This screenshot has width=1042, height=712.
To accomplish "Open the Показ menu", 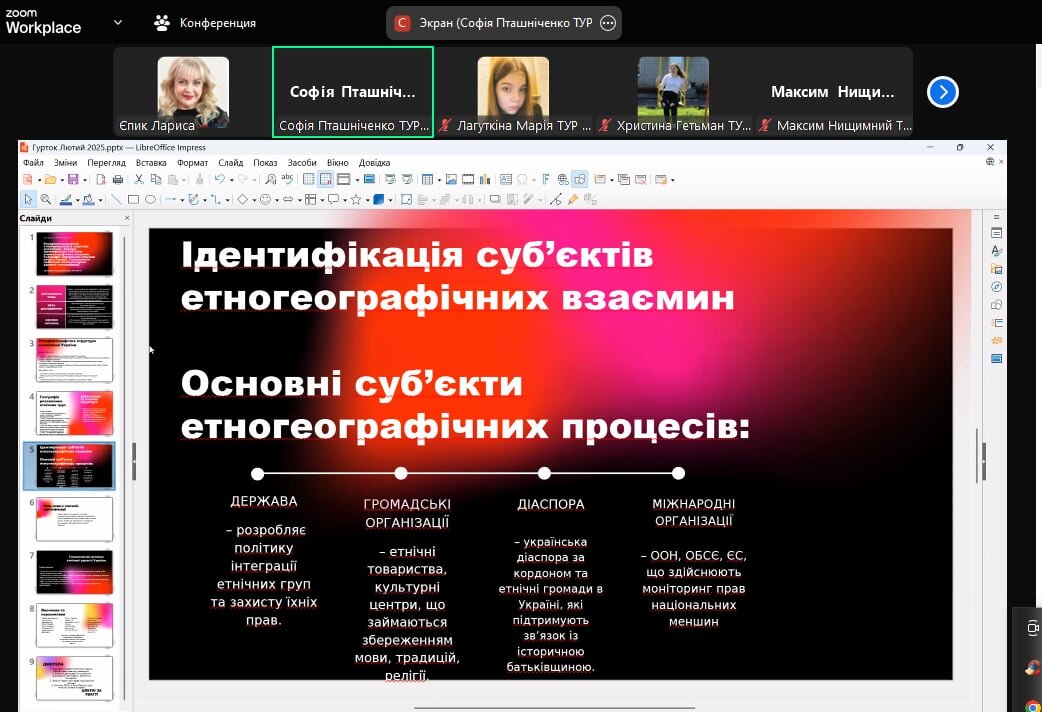I will click(265, 162).
